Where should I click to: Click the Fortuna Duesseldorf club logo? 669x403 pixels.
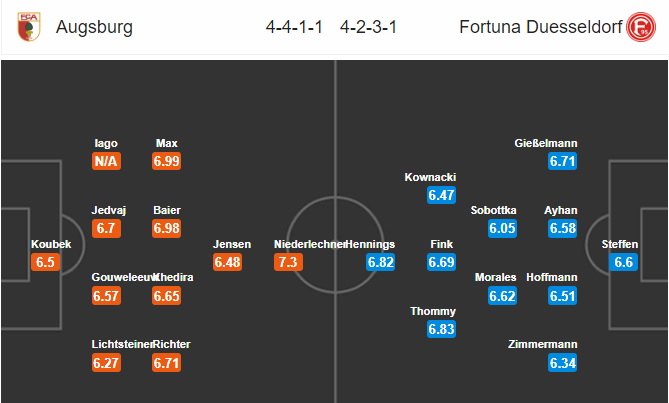[641, 27]
